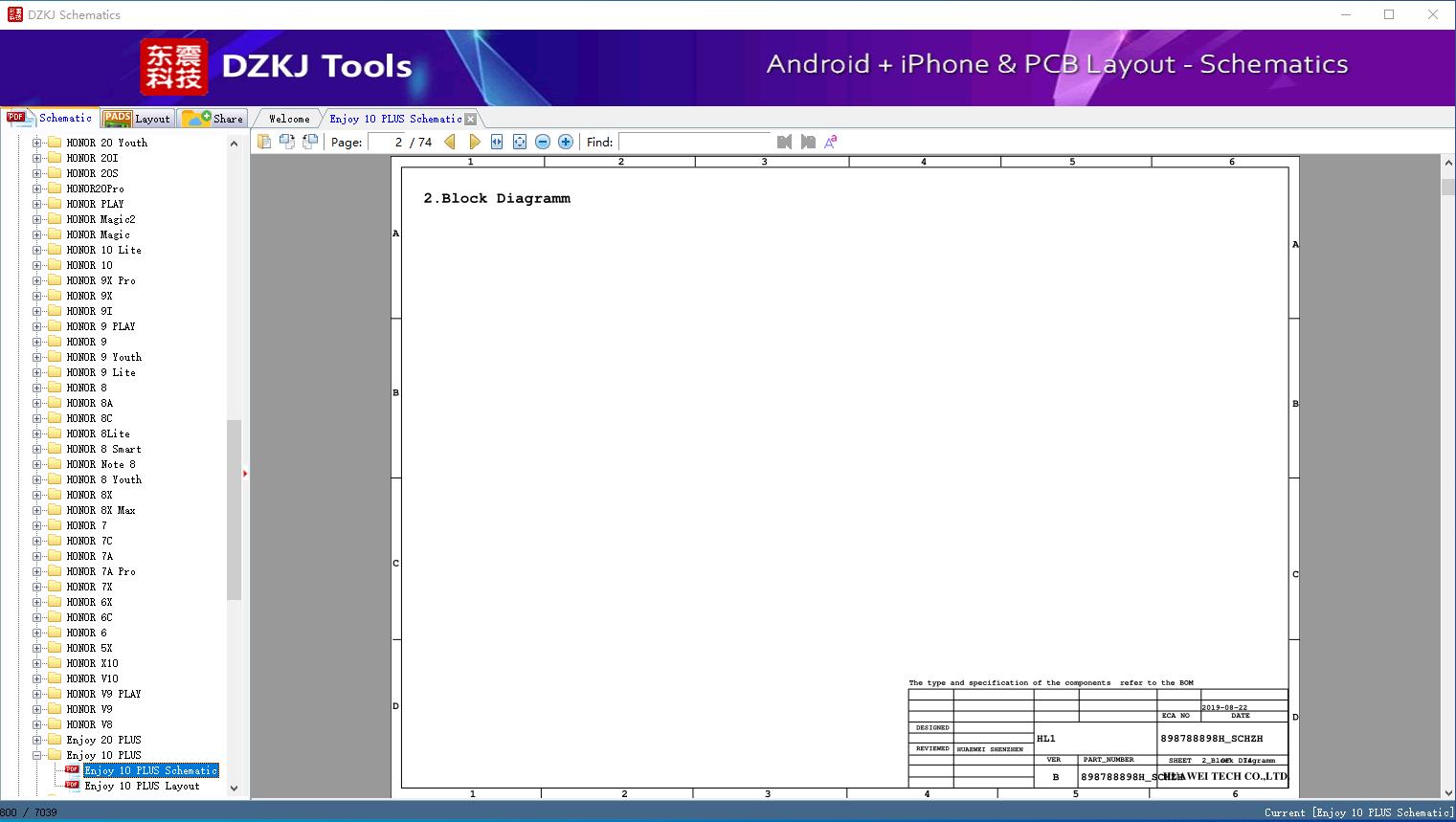Expand the HONOR 10 Lite node

[37, 250]
